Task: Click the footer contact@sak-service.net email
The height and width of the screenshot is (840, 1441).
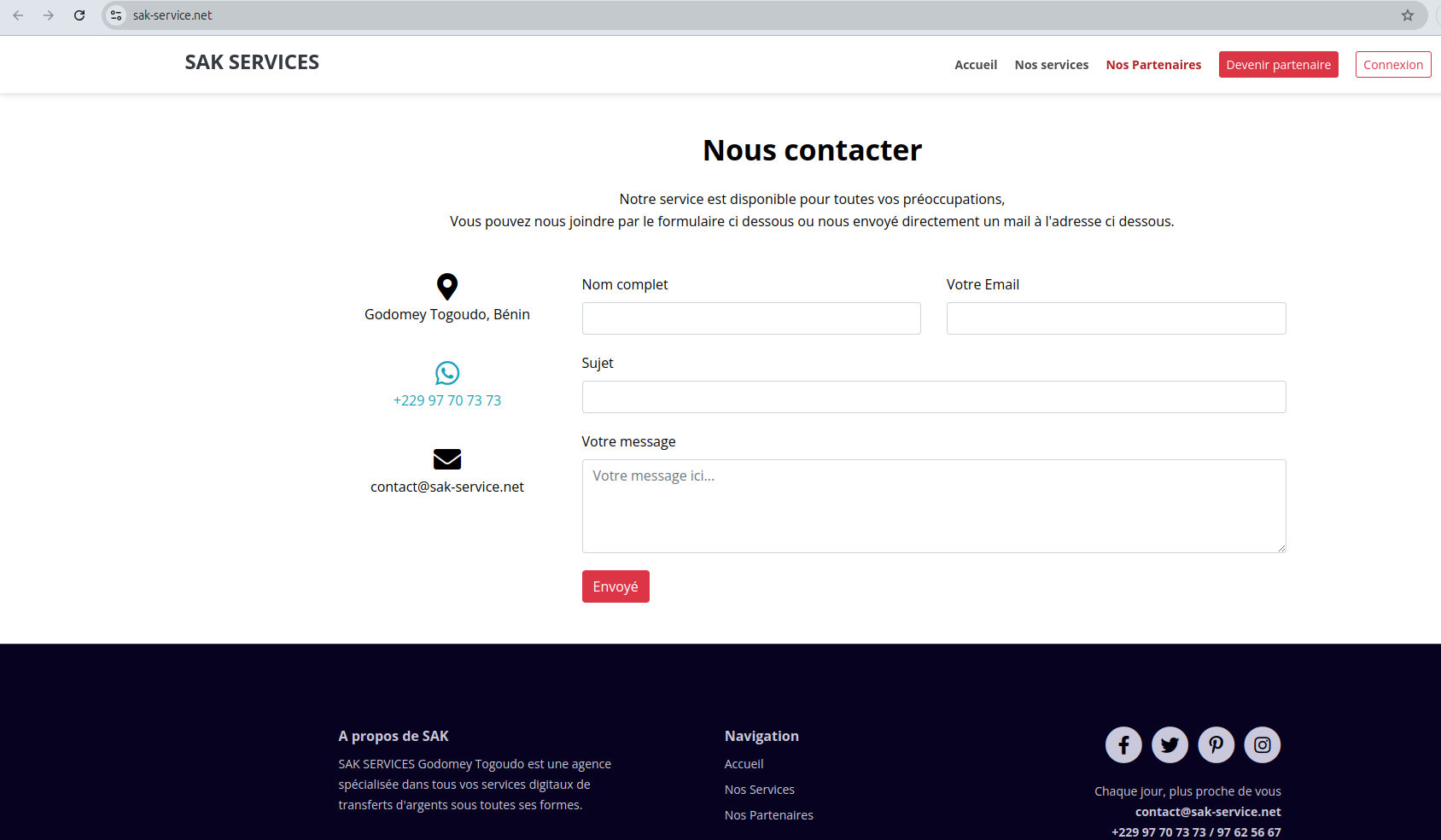Action: pyautogui.click(x=1208, y=812)
